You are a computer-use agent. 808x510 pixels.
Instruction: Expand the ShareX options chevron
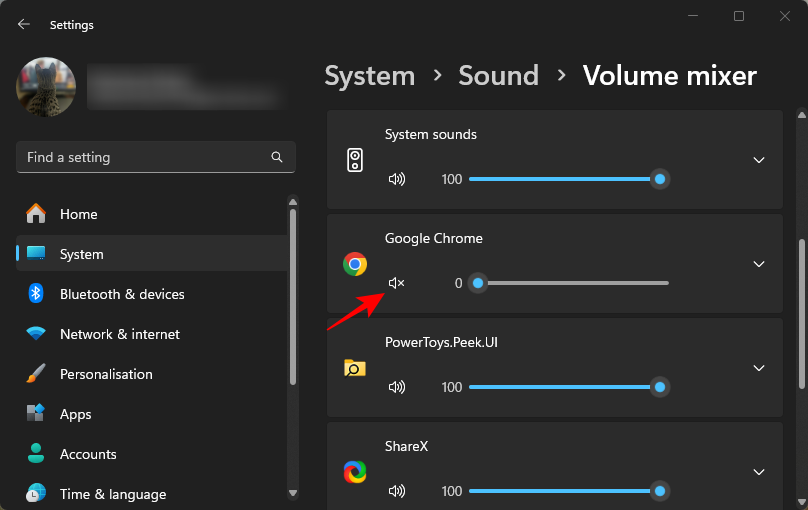tap(759, 472)
